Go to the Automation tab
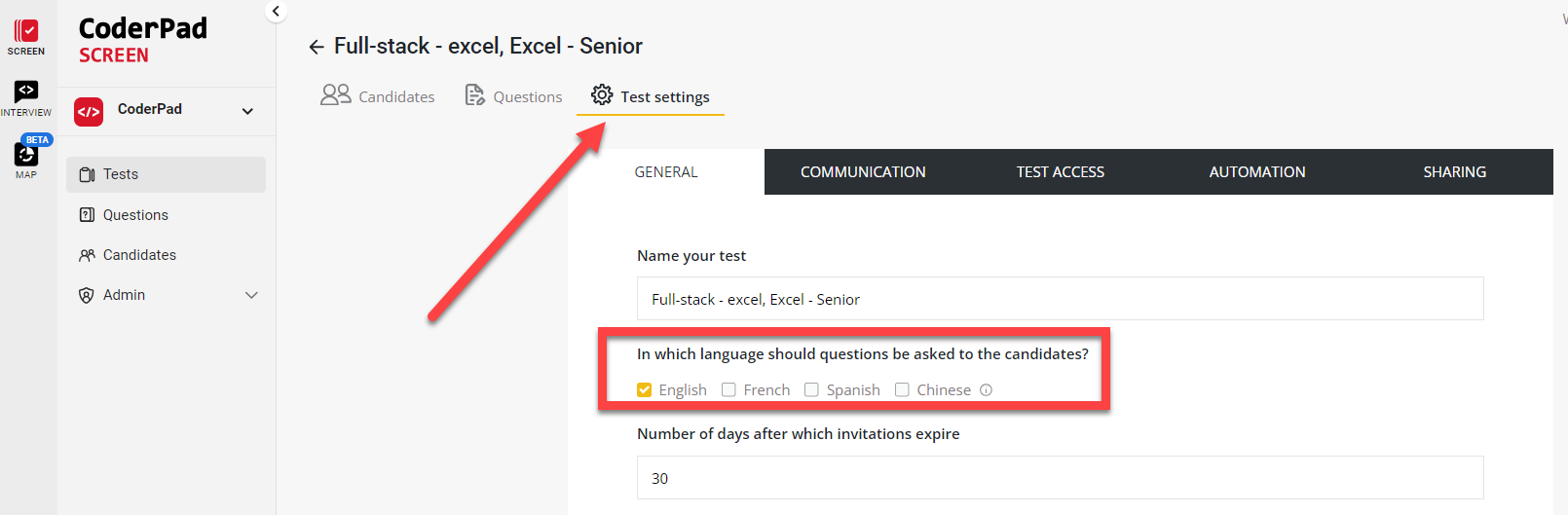The image size is (1568, 515). coord(1256,172)
